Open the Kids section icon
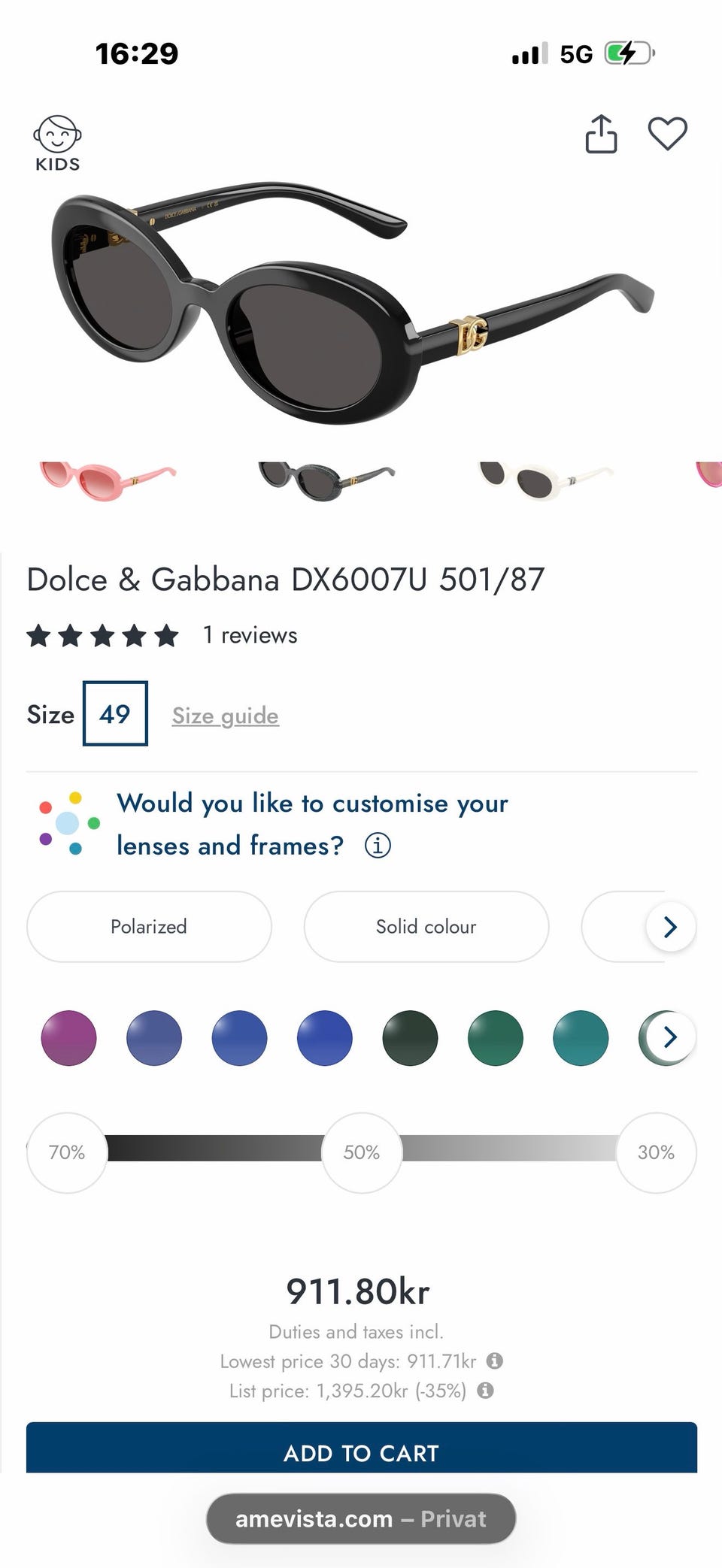 pyautogui.click(x=57, y=143)
